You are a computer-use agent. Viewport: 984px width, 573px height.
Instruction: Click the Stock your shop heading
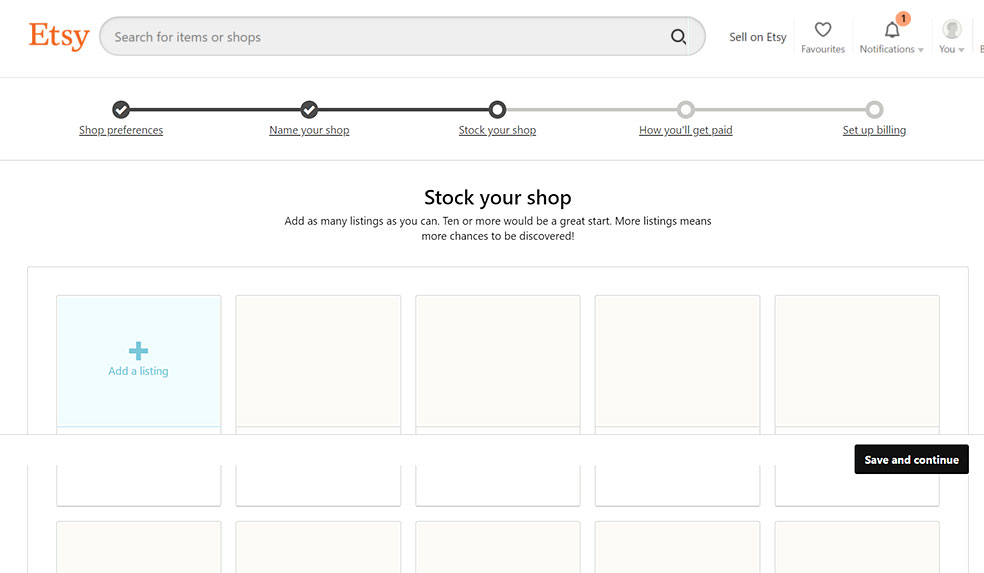click(498, 198)
